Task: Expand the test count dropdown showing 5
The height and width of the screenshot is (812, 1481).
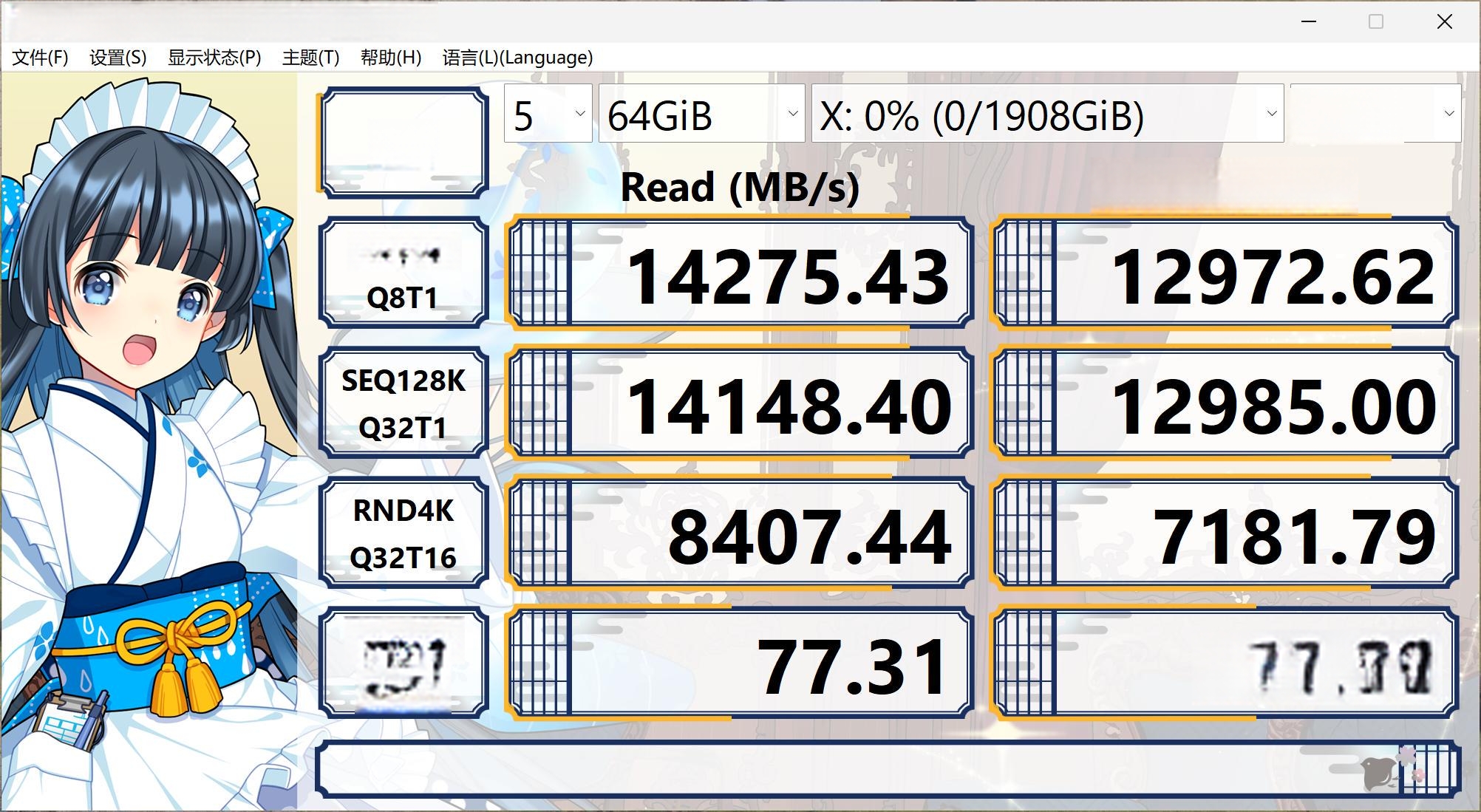Action: pyautogui.click(x=548, y=113)
